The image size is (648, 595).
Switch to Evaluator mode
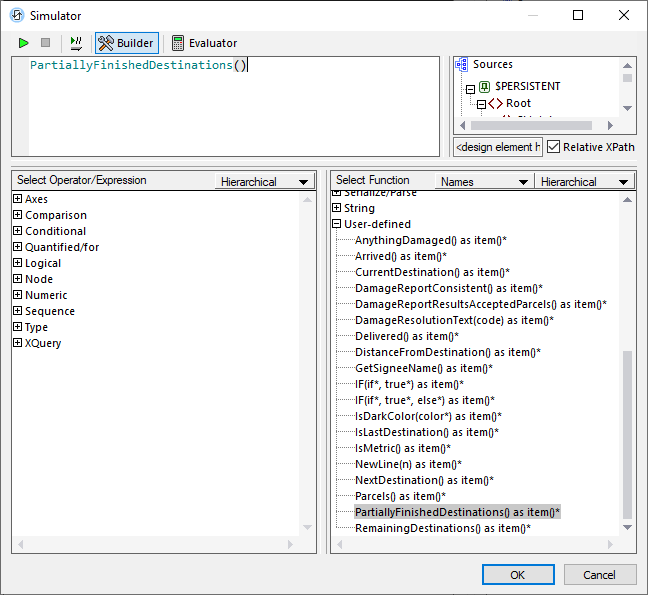pyautogui.click(x=205, y=43)
